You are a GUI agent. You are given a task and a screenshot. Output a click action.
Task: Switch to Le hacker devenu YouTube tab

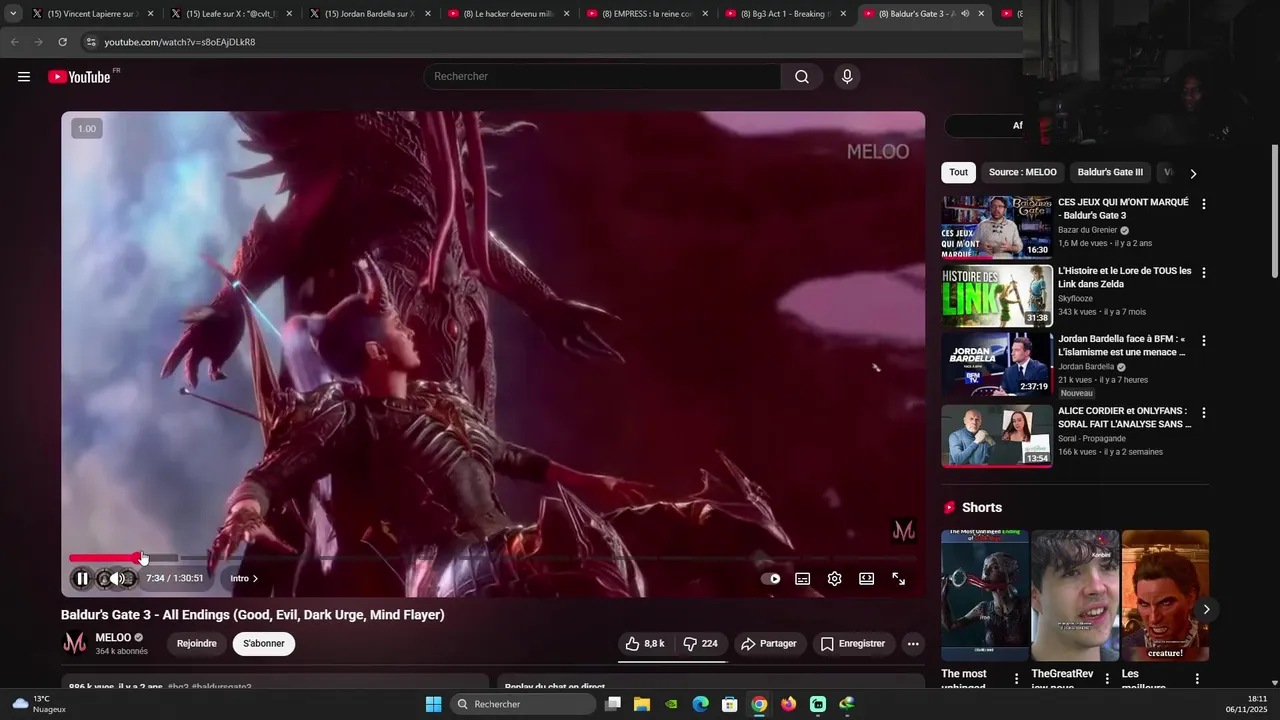click(507, 14)
